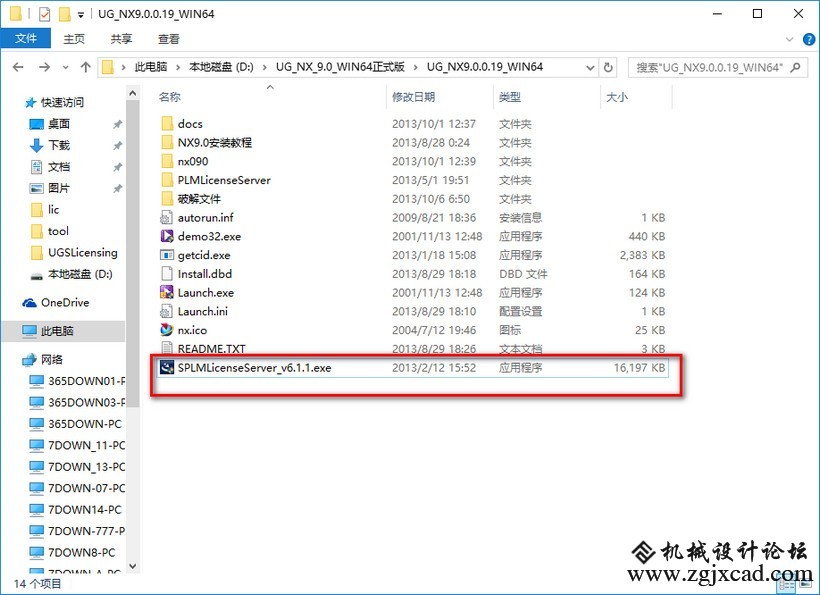Screen dimensions: 820x595
Task: Click the nx090 folder icon
Action: (167, 161)
